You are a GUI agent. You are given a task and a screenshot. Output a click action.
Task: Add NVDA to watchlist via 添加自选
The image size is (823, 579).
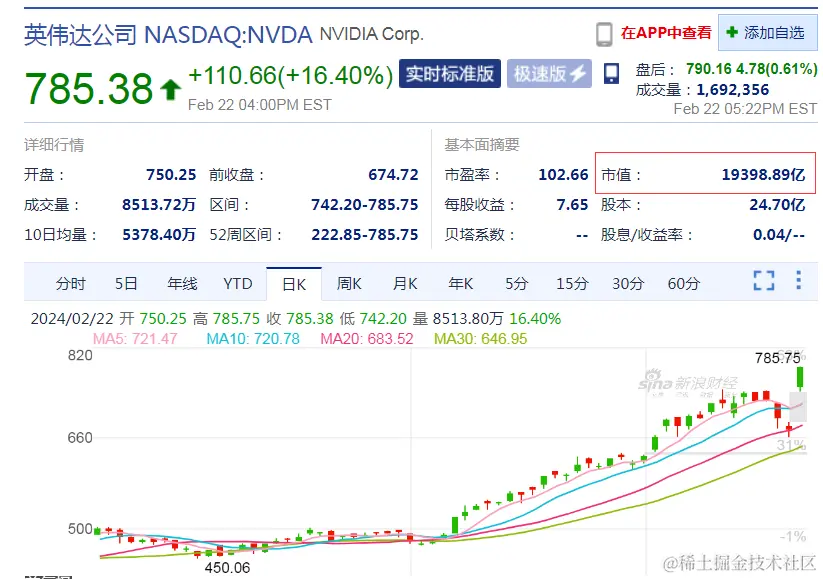767,33
